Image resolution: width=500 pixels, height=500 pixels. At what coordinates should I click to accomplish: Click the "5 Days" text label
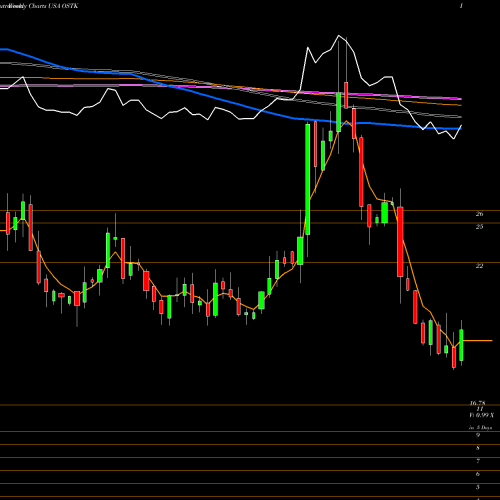tap(484, 428)
